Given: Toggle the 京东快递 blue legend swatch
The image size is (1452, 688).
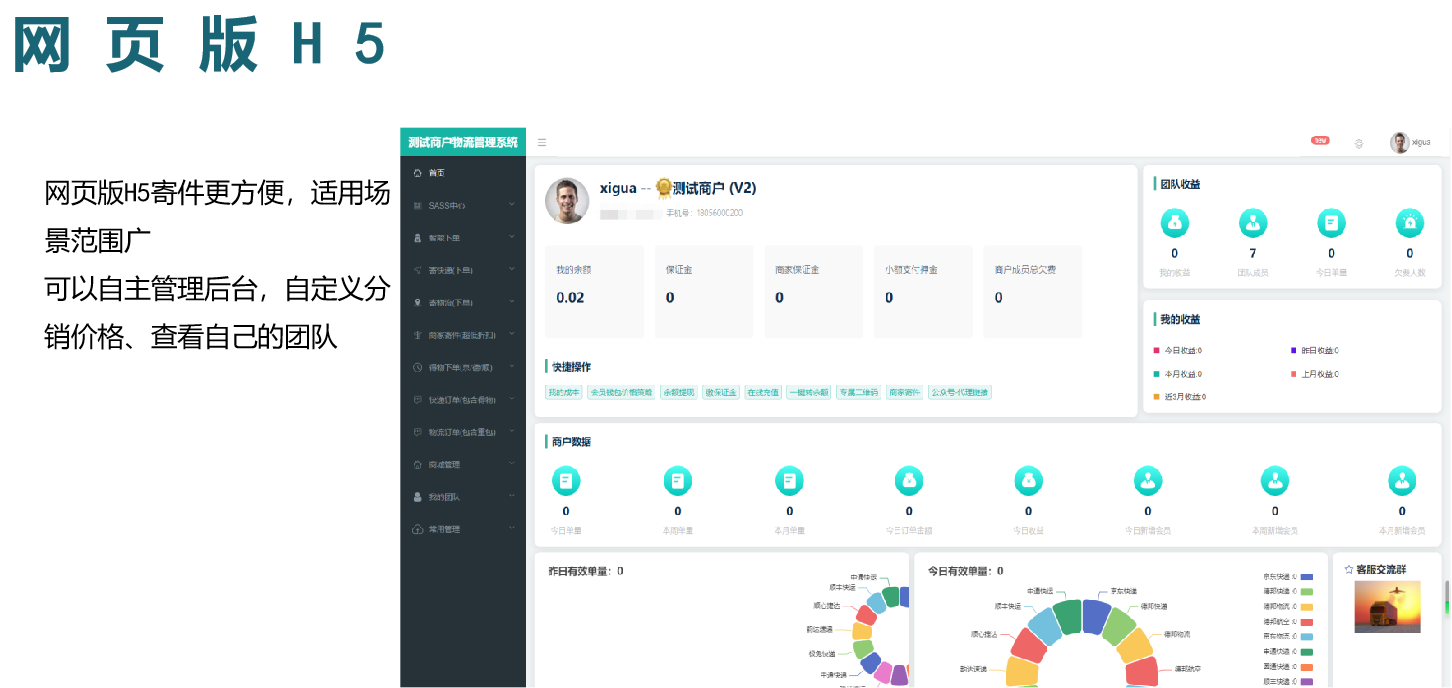Looking at the screenshot, I should click(x=1306, y=577).
